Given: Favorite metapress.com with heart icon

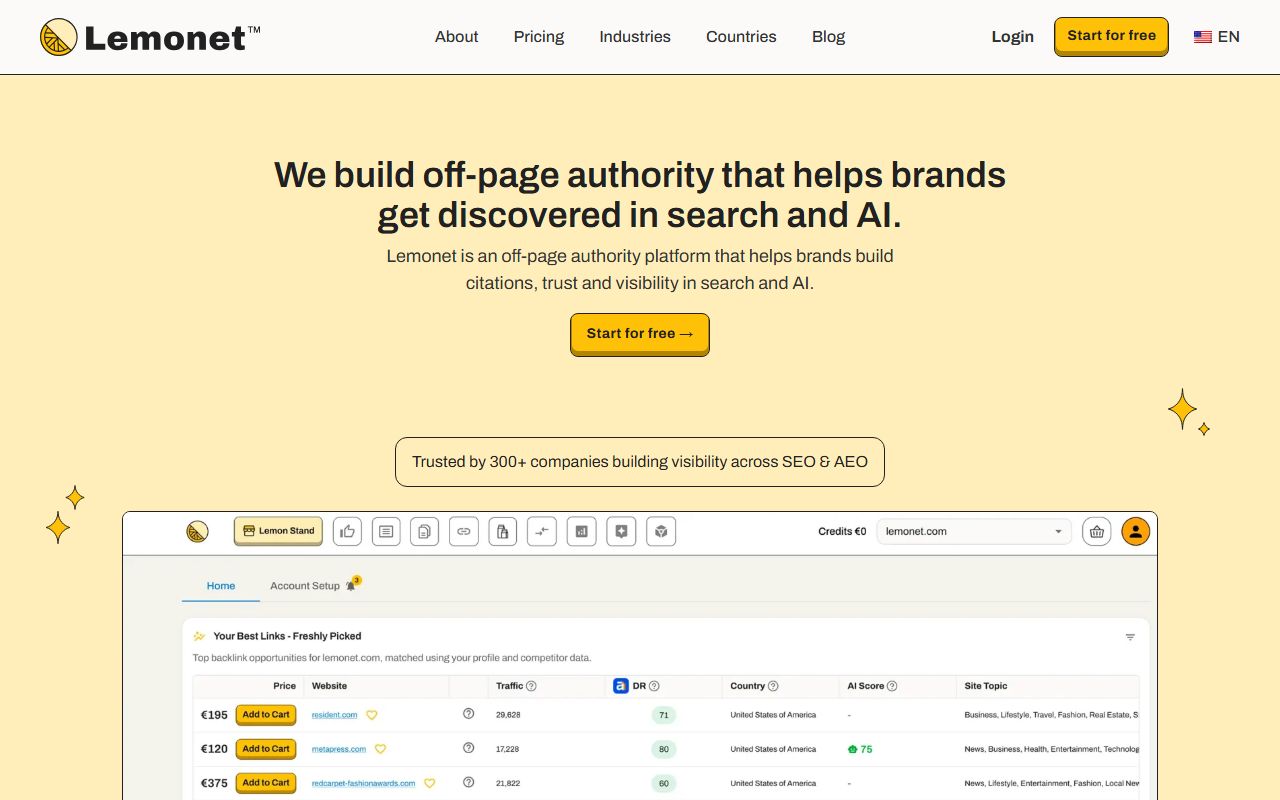Looking at the screenshot, I should point(380,749).
